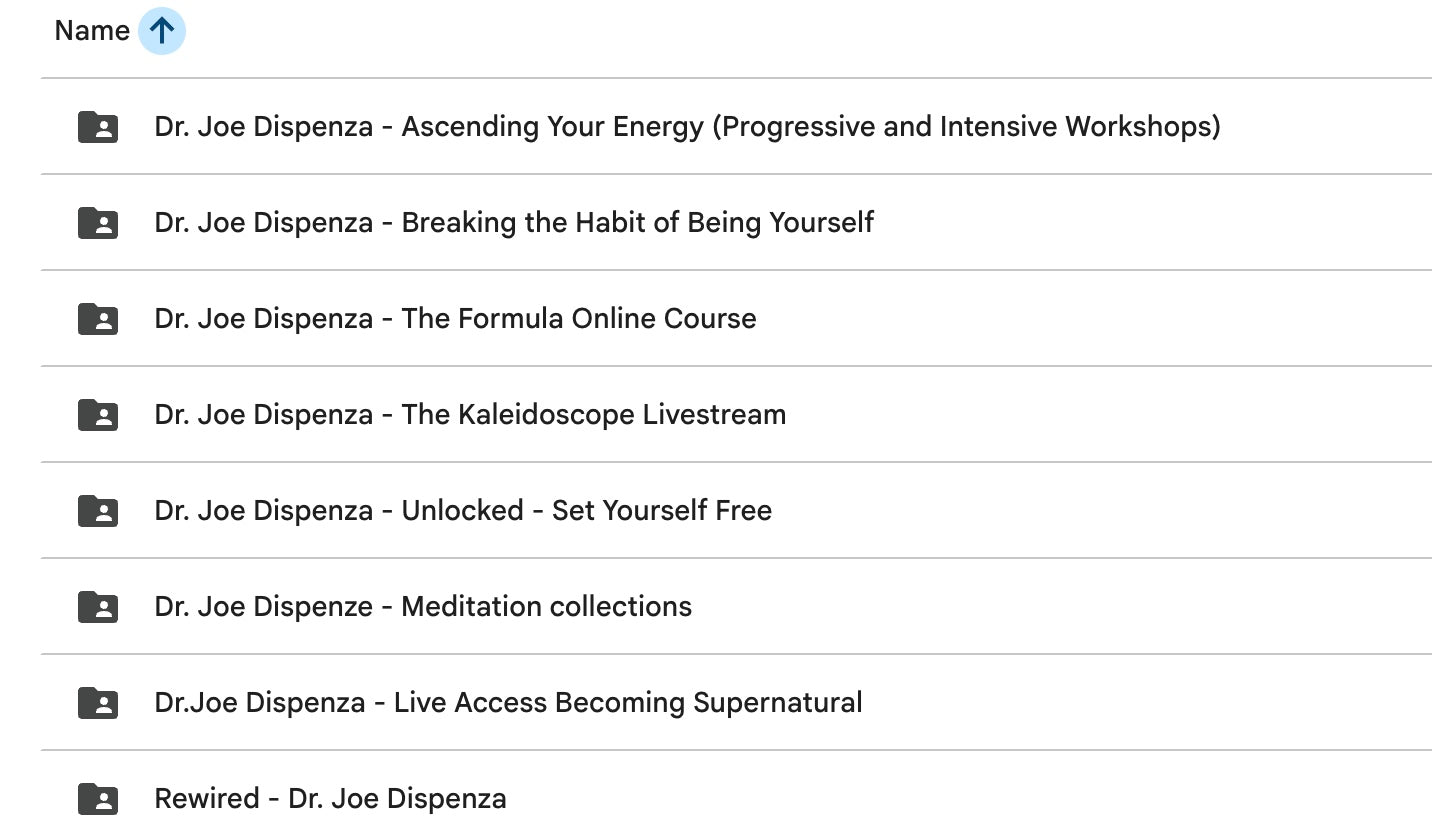Select the Unlocked - Set Yourself Free row
This screenshot has height=837, width=1432.
(463, 510)
